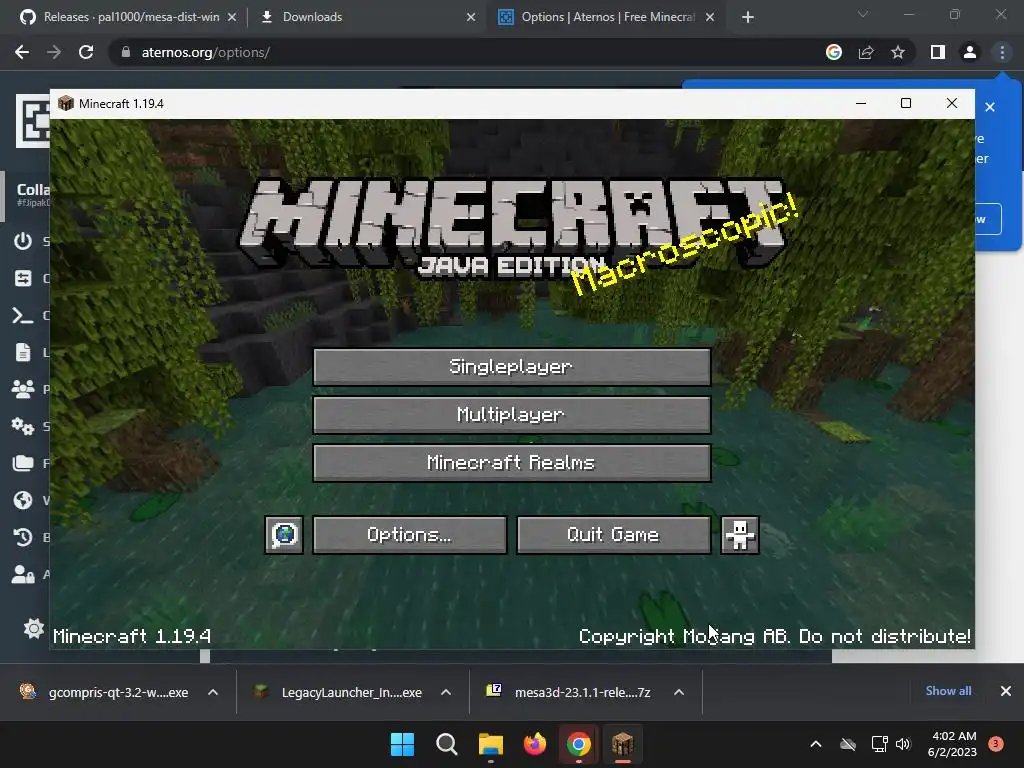Open Aternos Backups history icon in sidebar
Viewport: 1024px width, 768px height.
[x=23, y=537]
